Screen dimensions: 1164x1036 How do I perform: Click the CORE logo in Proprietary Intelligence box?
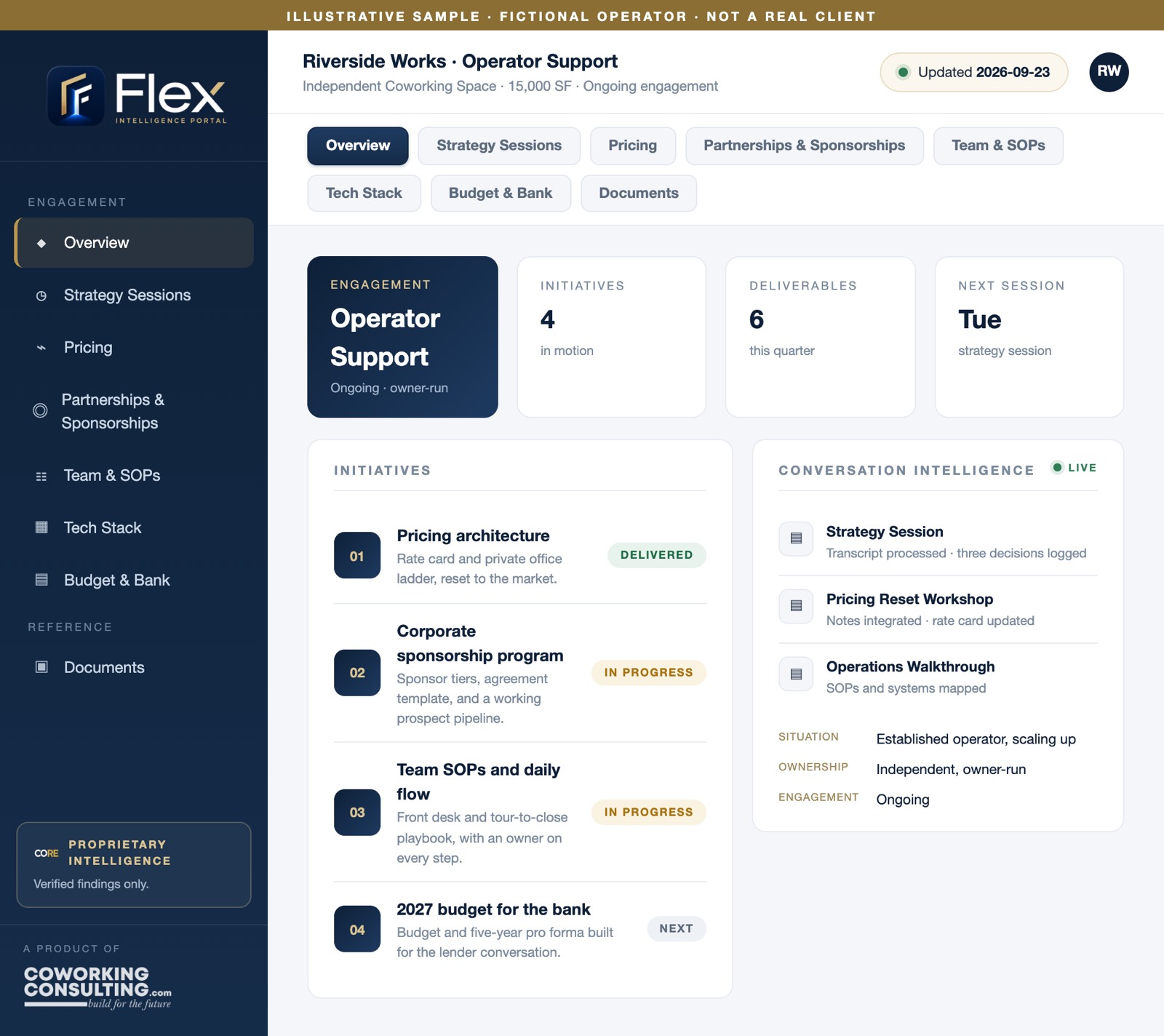pyautogui.click(x=47, y=853)
